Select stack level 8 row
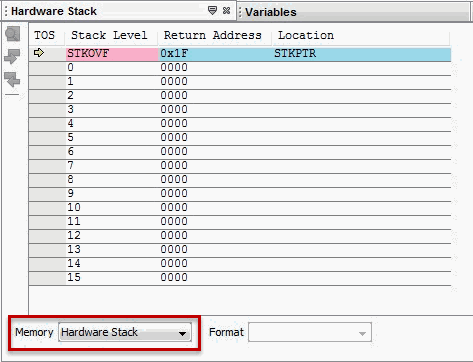This screenshot has width=473, height=362. pos(240,180)
